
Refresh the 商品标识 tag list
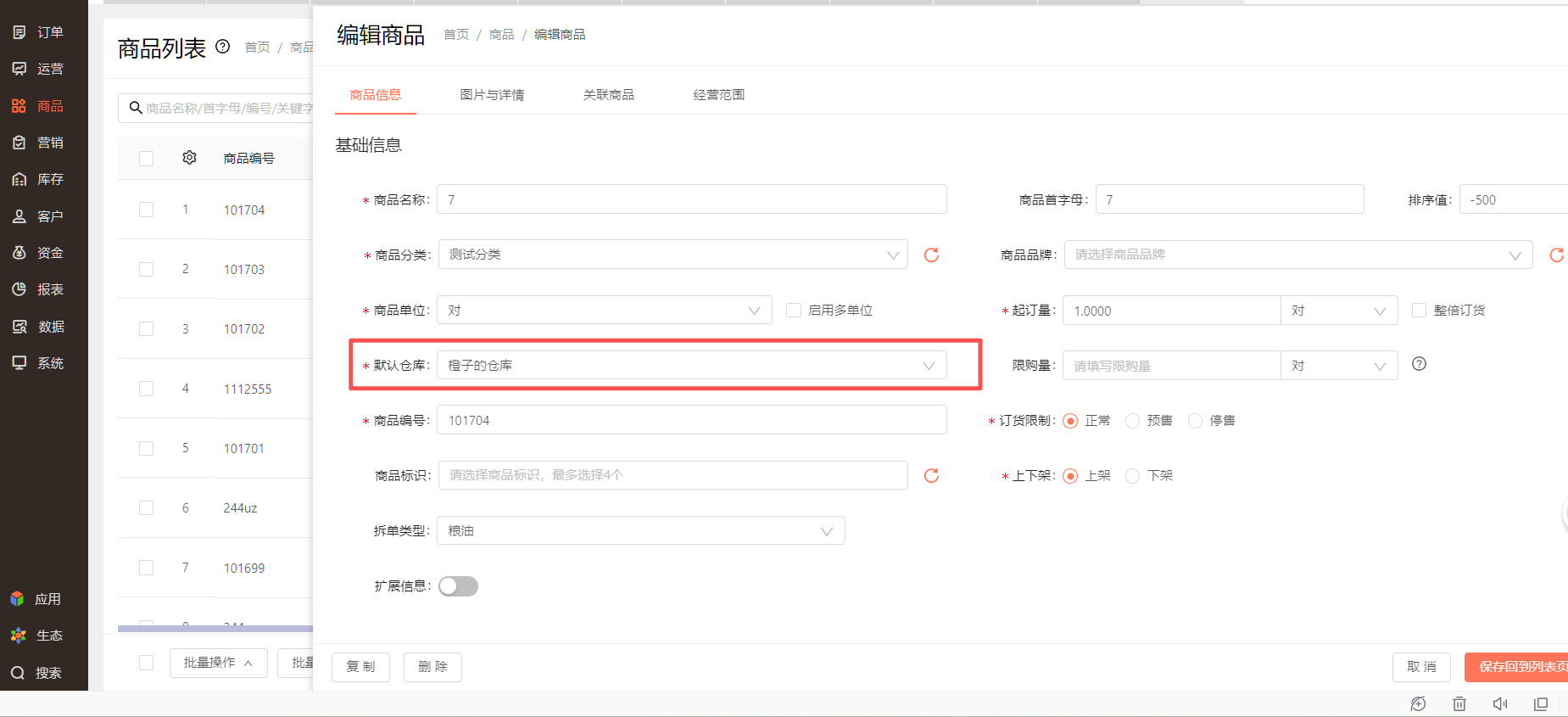(x=931, y=475)
